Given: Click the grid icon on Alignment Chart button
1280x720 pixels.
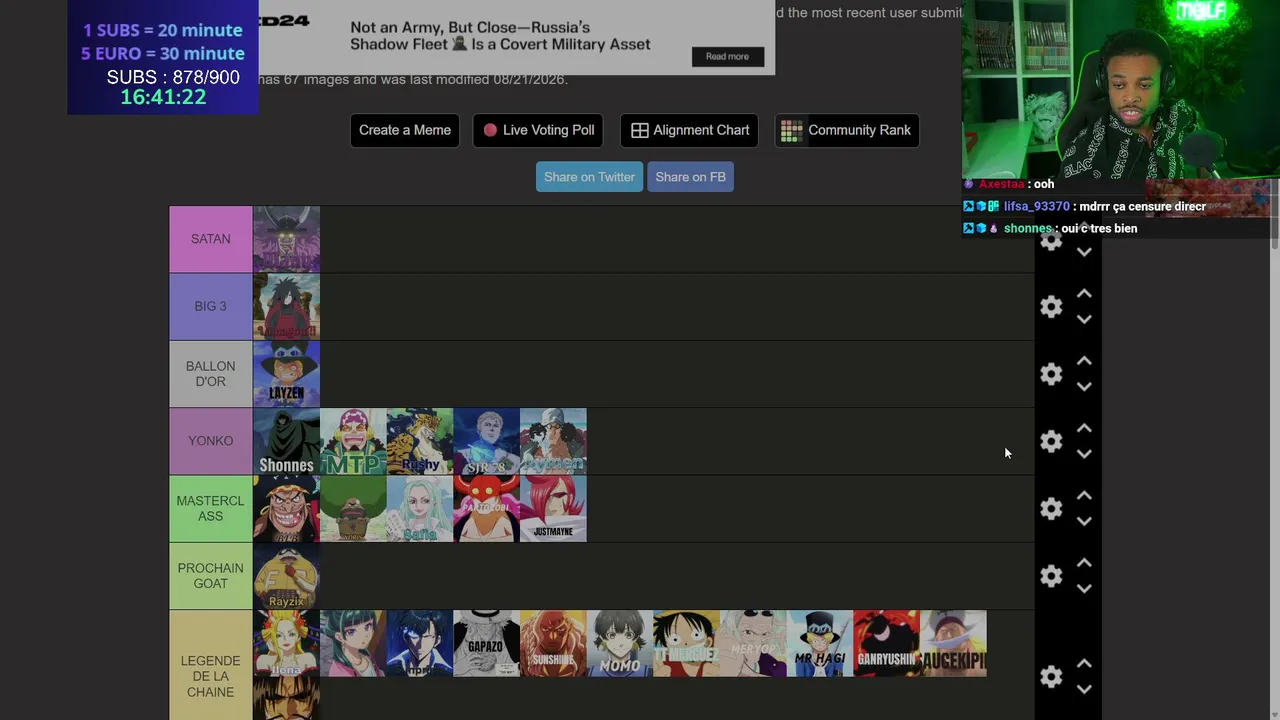Looking at the screenshot, I should pyautogui.click(x=640, y=130).
